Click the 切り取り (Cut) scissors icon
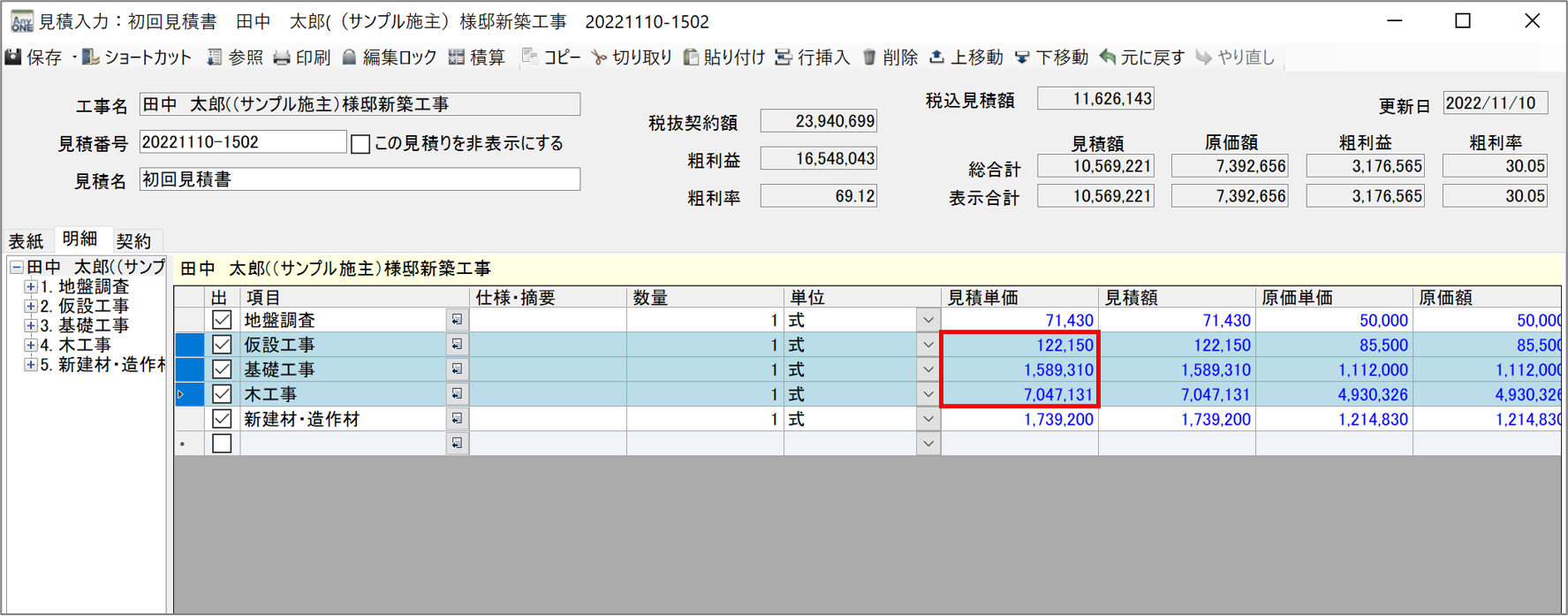The image size is (1568, 616). [600, 57]
